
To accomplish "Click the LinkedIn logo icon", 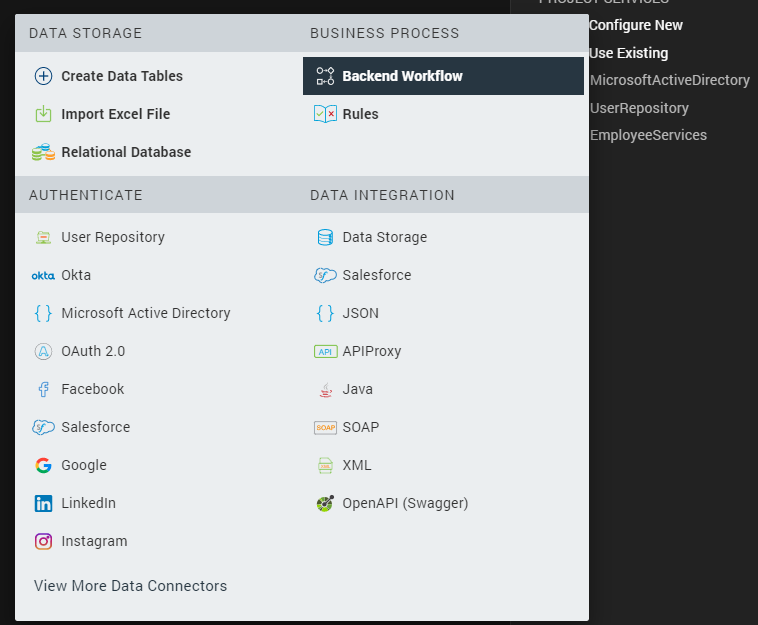I will [43, 503].
